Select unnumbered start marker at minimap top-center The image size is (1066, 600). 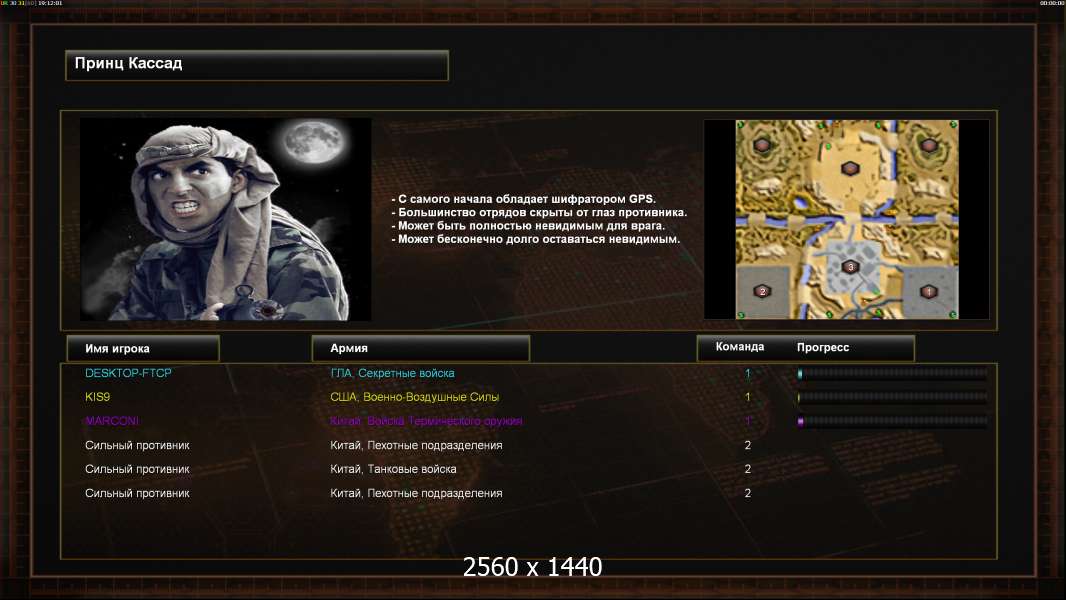click(x=850, y=168)
